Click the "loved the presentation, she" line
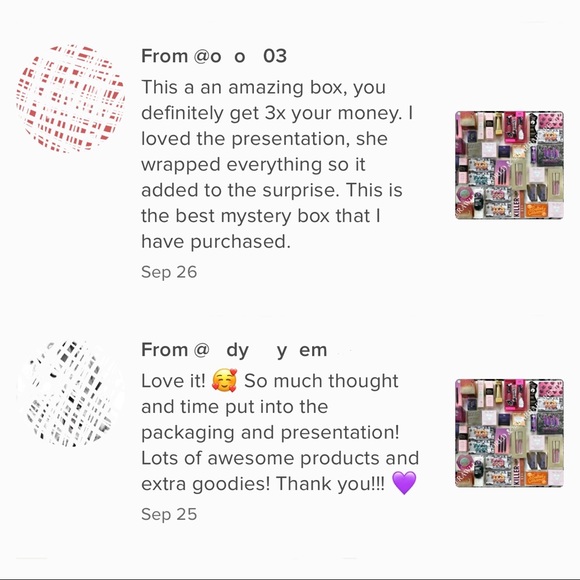 tap(264, 139)
